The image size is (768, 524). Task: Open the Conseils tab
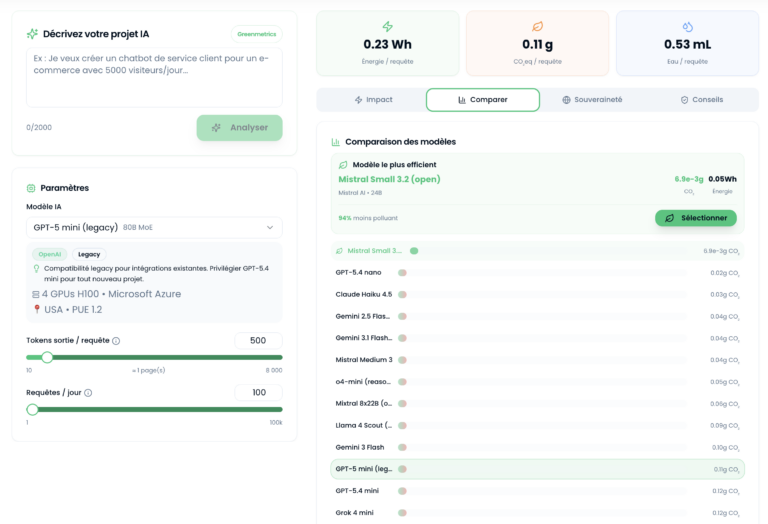(702, 100)
